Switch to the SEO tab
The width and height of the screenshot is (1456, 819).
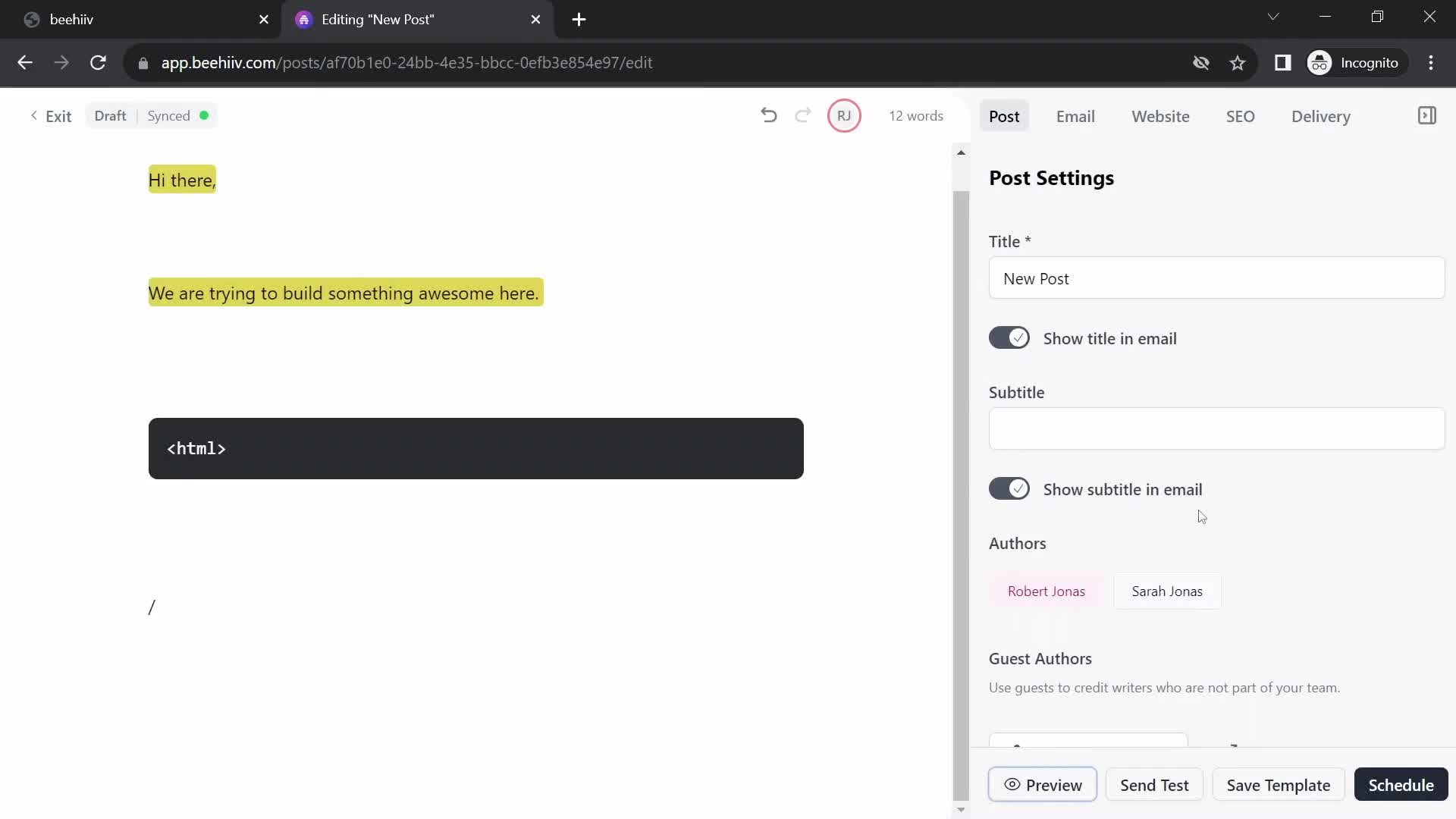(1240, 116)
